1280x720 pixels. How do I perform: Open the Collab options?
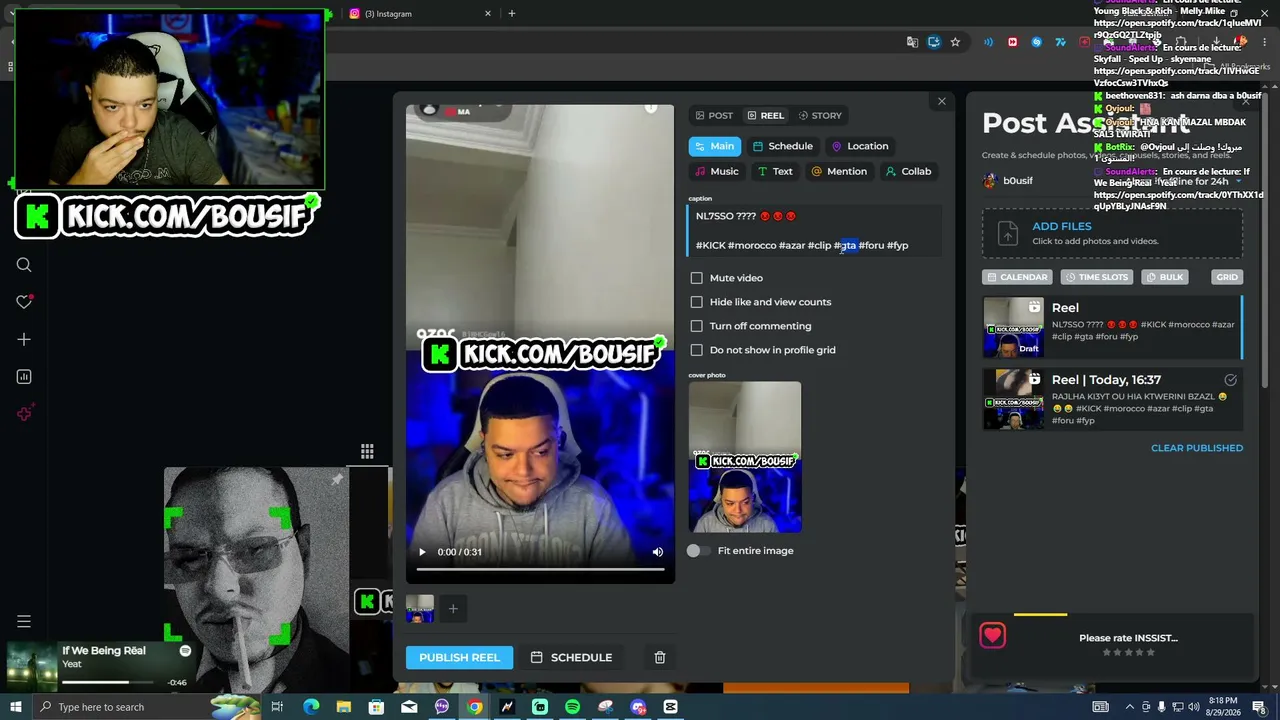908,171
